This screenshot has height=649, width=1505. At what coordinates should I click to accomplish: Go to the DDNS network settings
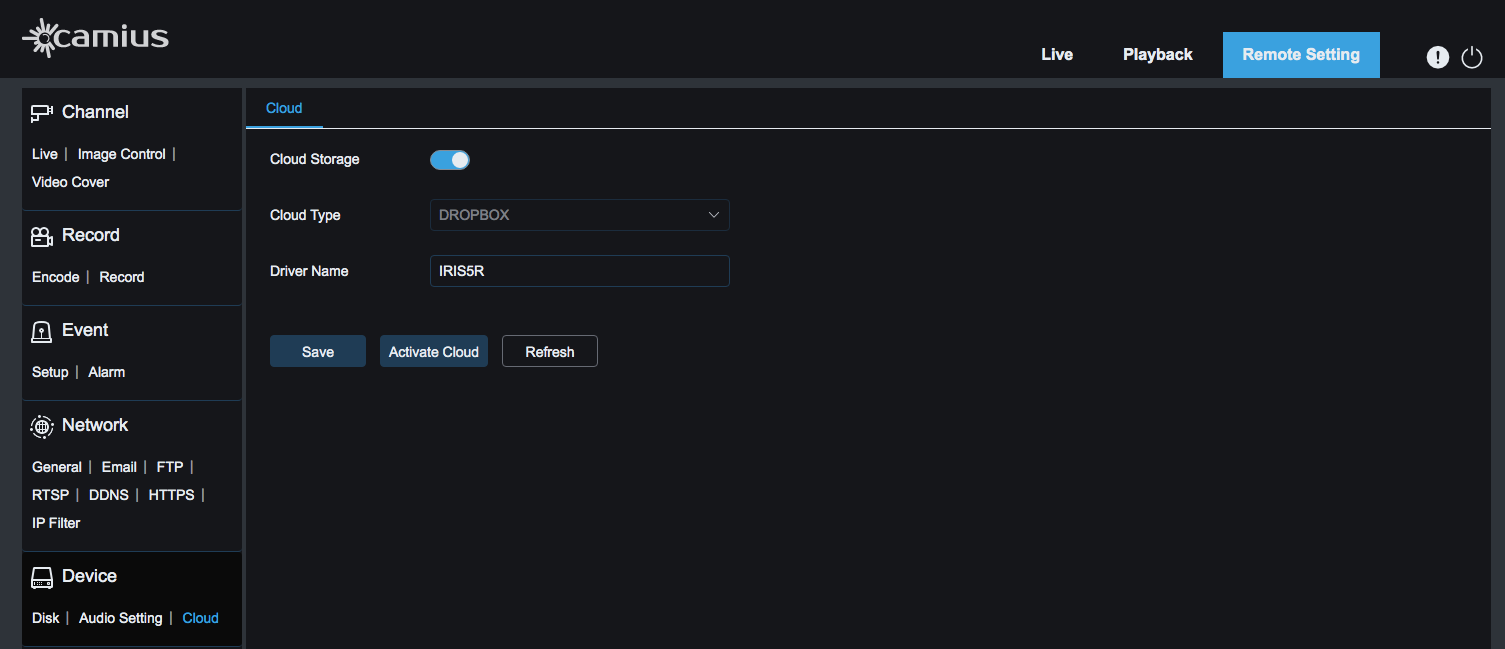coord(109,495)
